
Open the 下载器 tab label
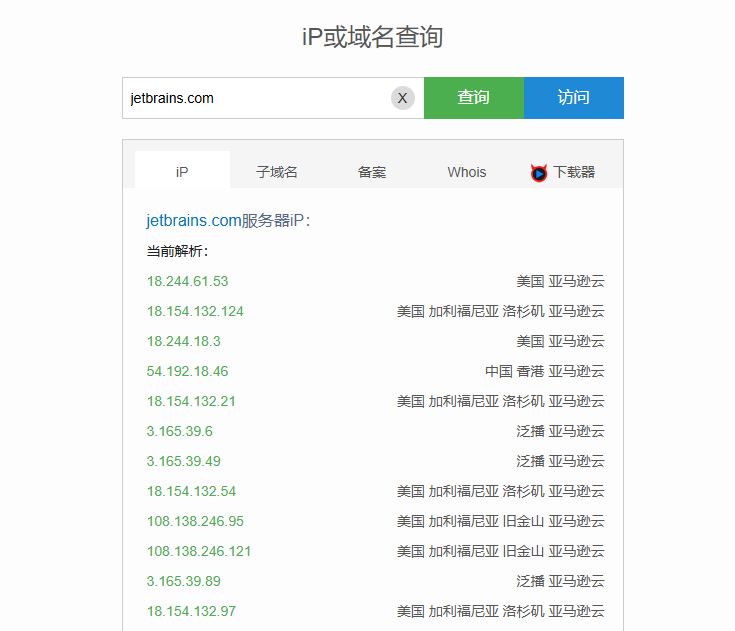574,172
